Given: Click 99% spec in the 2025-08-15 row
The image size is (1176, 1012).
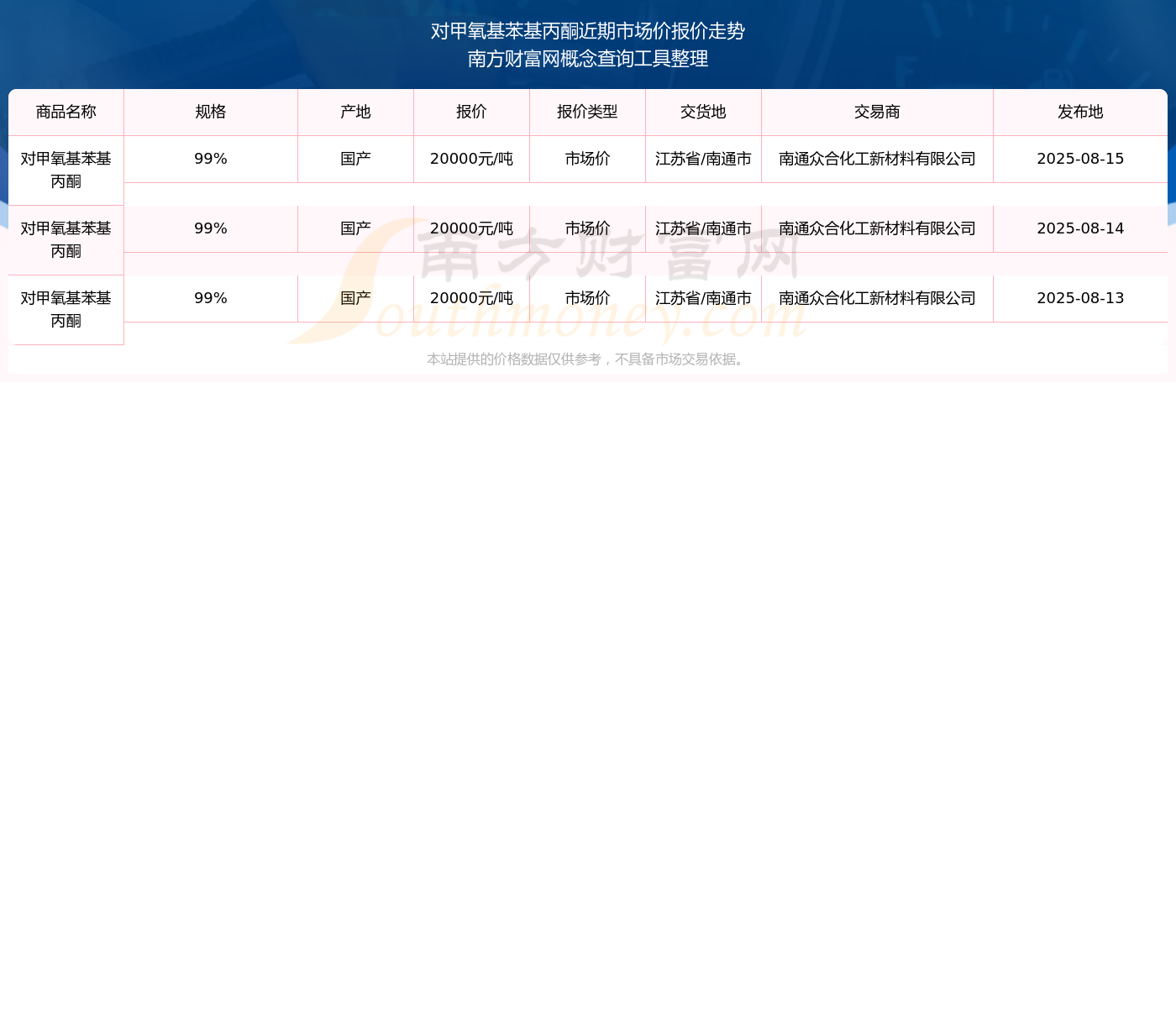Looking at the screenshot, I should [211, 159].
